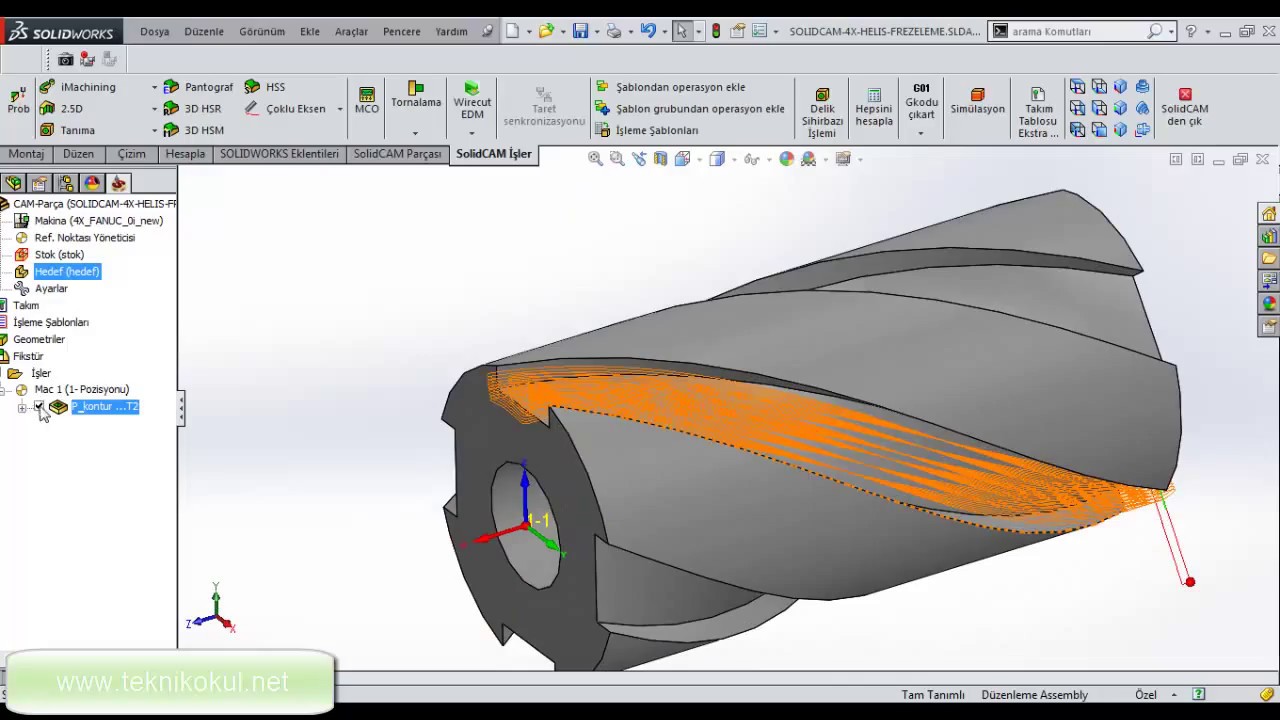The width and height of the screenshot is (1280, 720).
Task: Select the Geometriler tree item
Action: 39,340
